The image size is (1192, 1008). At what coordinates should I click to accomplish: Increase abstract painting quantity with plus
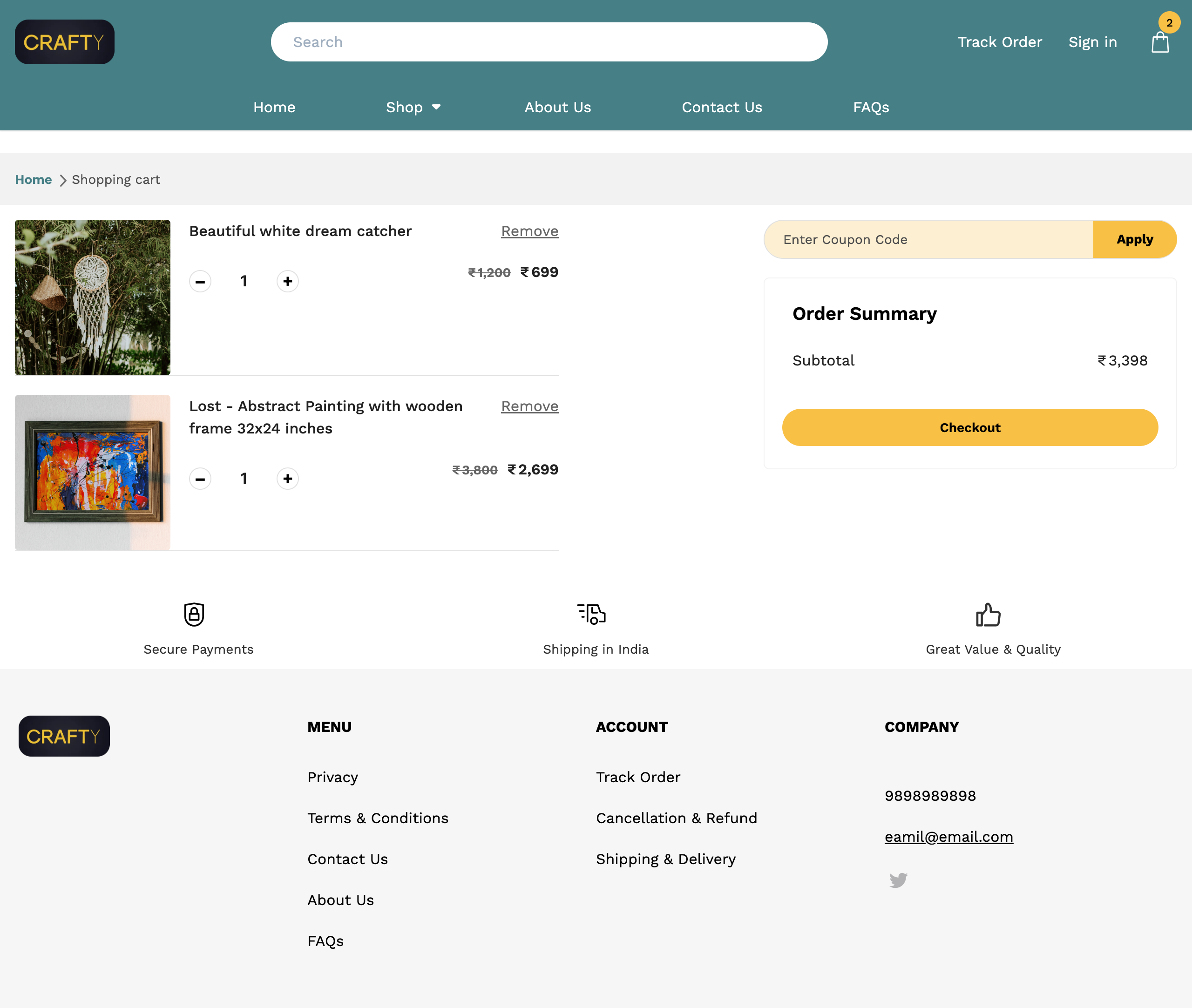tap(287, 479)
